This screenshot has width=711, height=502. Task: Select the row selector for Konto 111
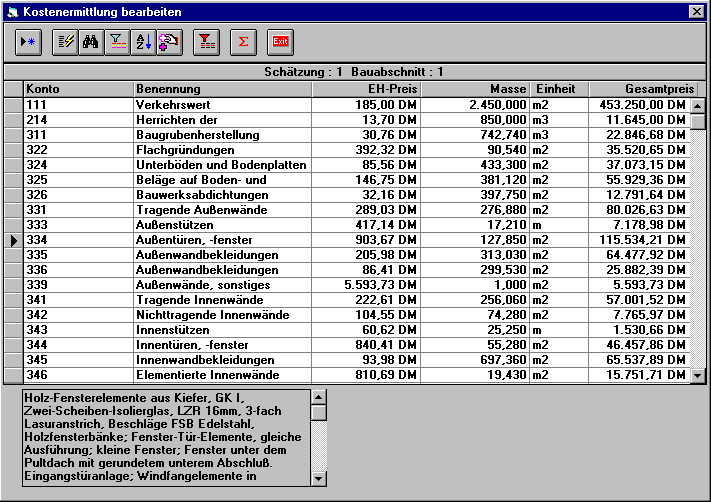pyautogui.click(x=13, y=104)
